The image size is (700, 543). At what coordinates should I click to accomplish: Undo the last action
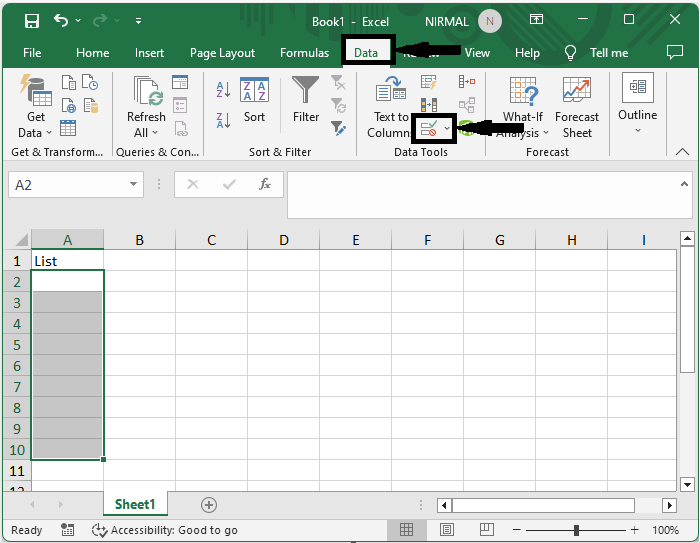(x=61, y=21)
